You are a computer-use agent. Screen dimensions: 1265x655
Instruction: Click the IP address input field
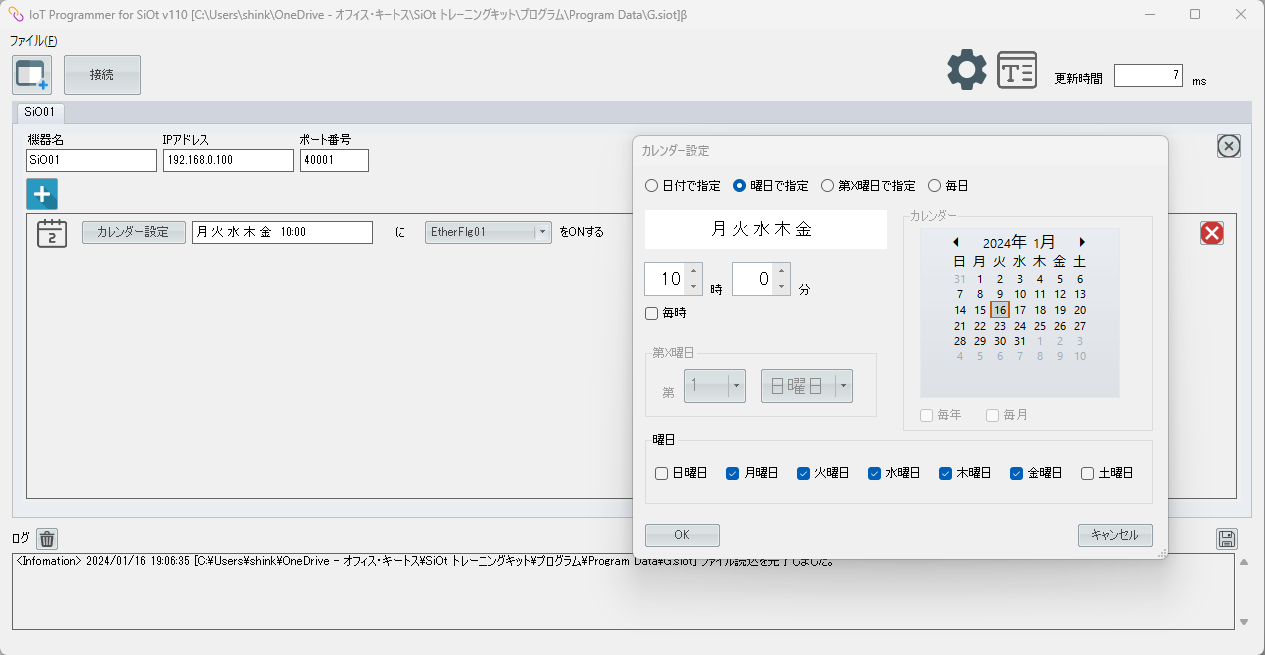pos(228,161)
